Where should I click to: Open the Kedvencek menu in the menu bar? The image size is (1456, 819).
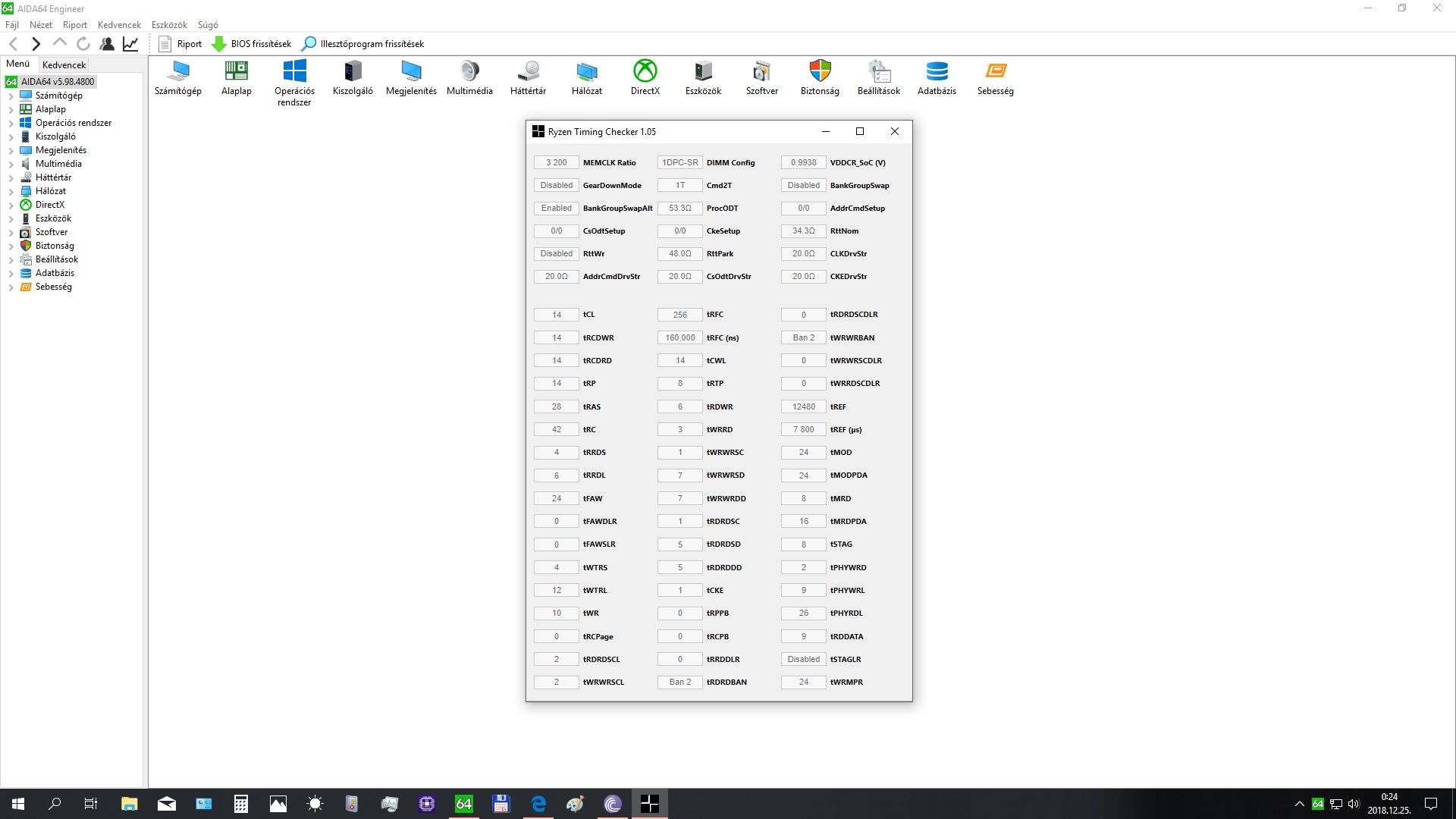[x=119, y=25]
